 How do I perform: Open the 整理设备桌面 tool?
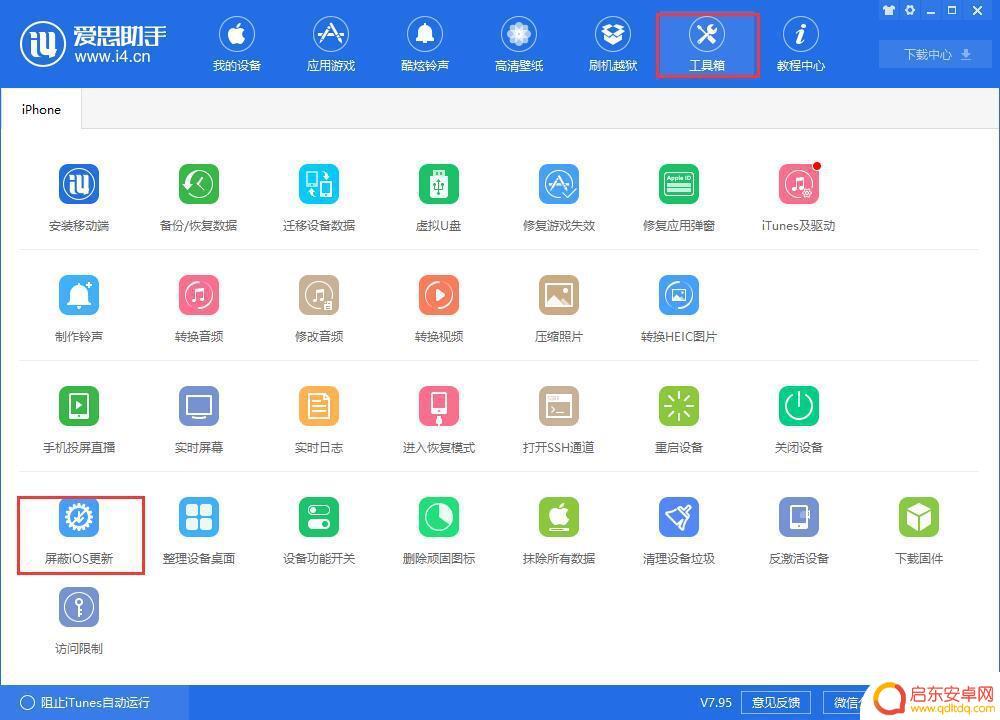pos(199,517)
